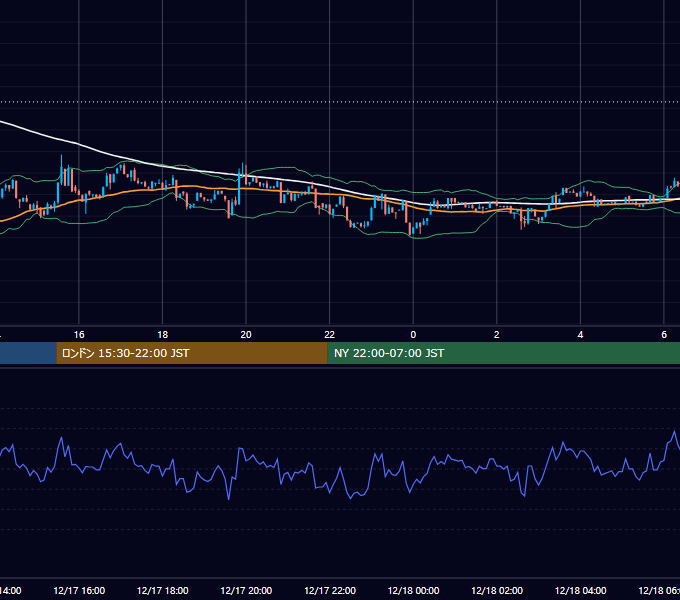
Task: Click the 18 hour label on upper axis
Action: (162, 335)
